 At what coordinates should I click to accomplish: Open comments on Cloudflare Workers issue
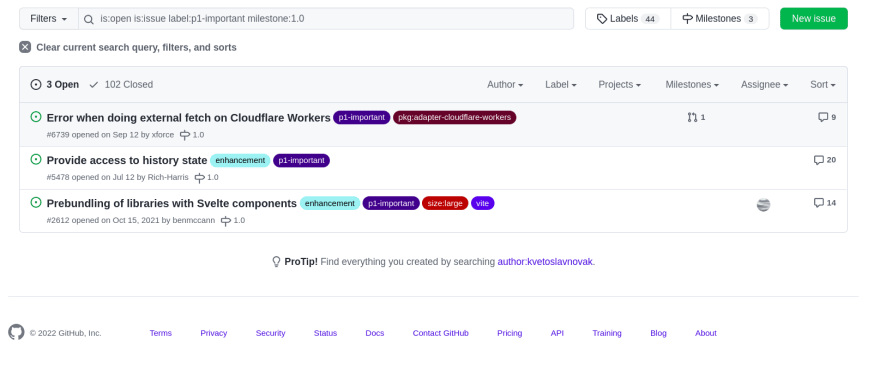pos(827,117)
